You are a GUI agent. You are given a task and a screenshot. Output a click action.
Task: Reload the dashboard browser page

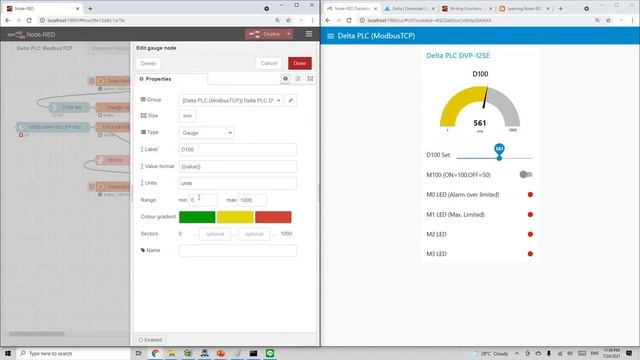(349, 20)
